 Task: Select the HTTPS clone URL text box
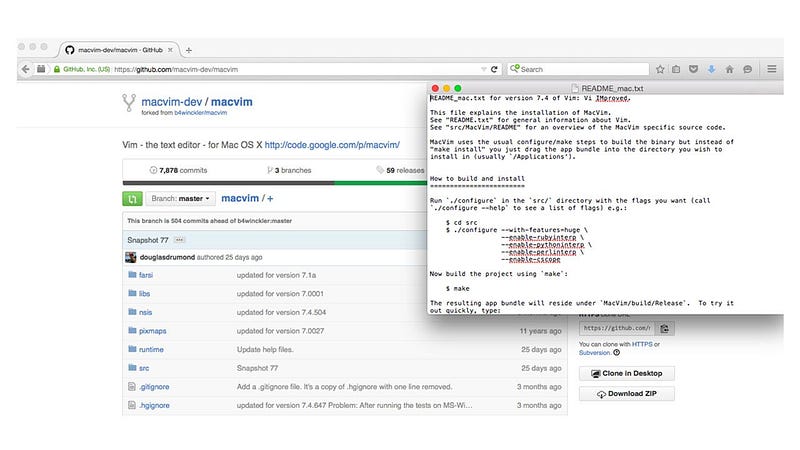[617, 328]
